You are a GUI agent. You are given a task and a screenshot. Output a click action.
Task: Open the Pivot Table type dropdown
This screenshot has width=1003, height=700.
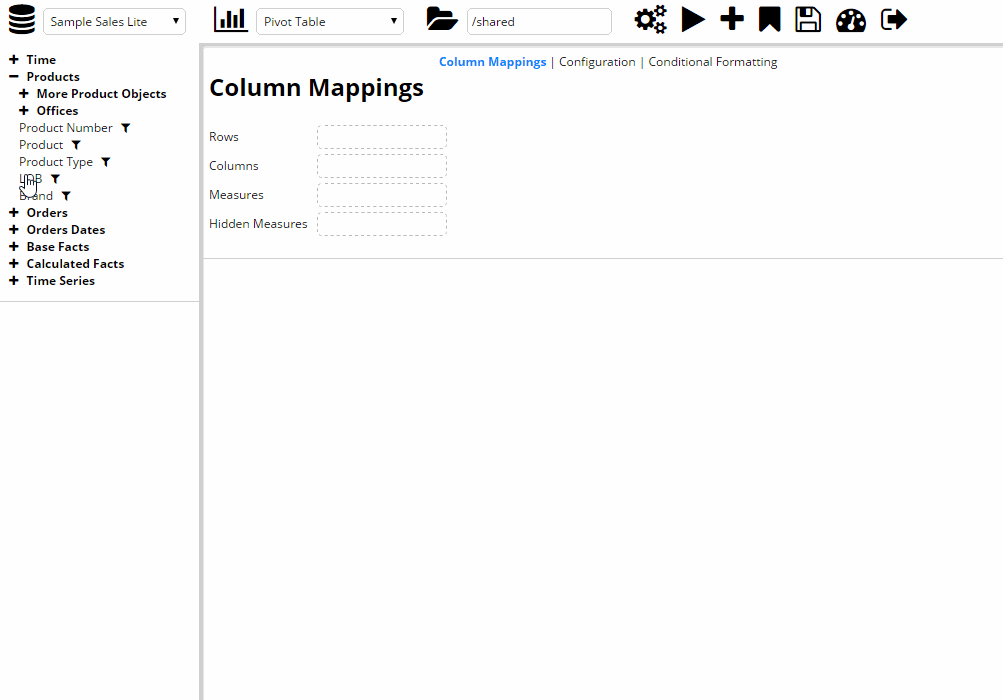(x=330, y=22)
